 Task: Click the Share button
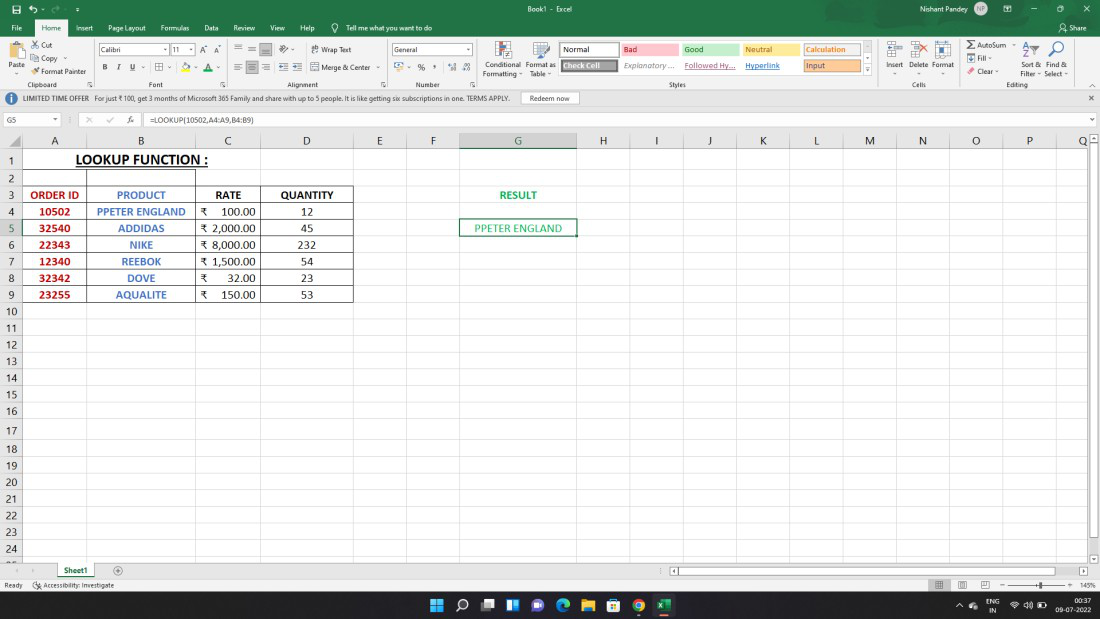[1073, 28]
